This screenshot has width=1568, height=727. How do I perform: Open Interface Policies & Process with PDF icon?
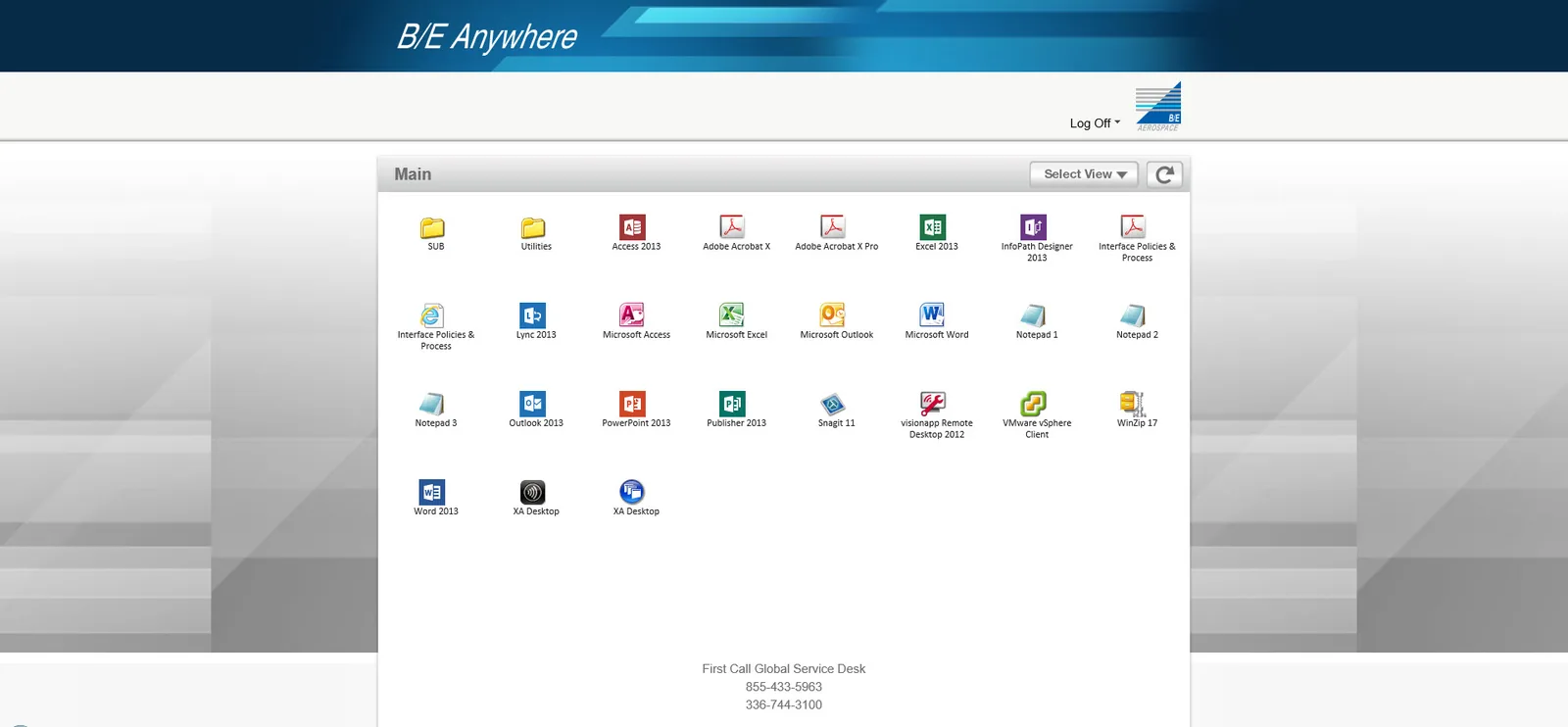pos(1134,227)
